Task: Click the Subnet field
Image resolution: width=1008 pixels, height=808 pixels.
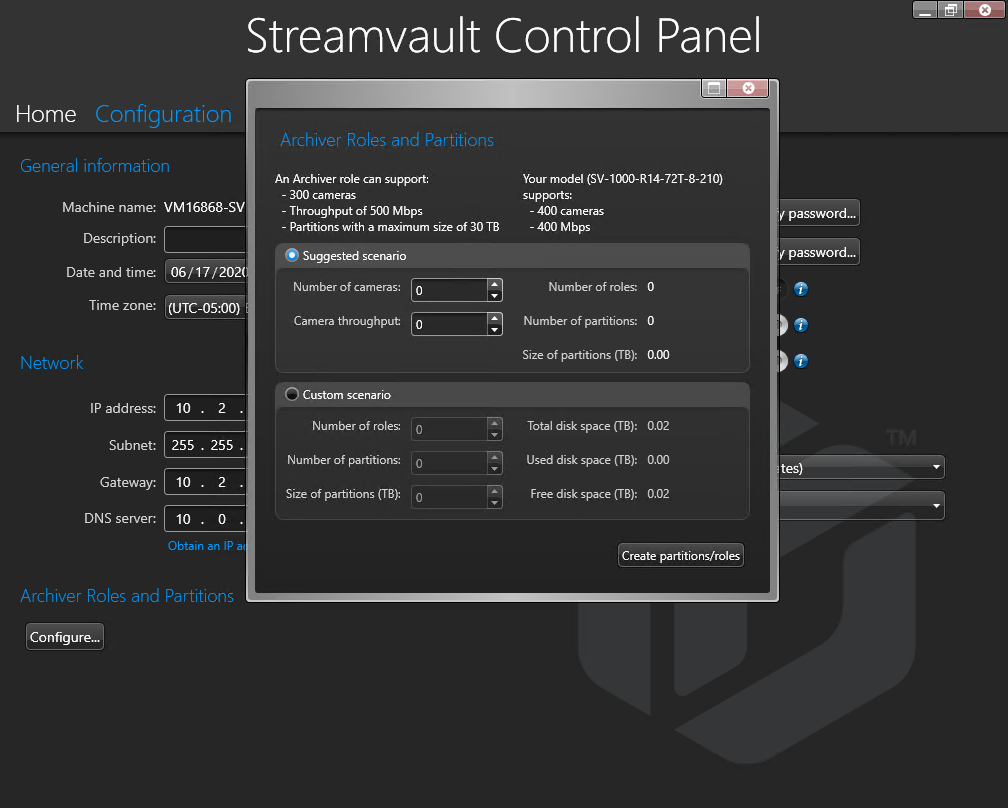Action: [205, 444]
